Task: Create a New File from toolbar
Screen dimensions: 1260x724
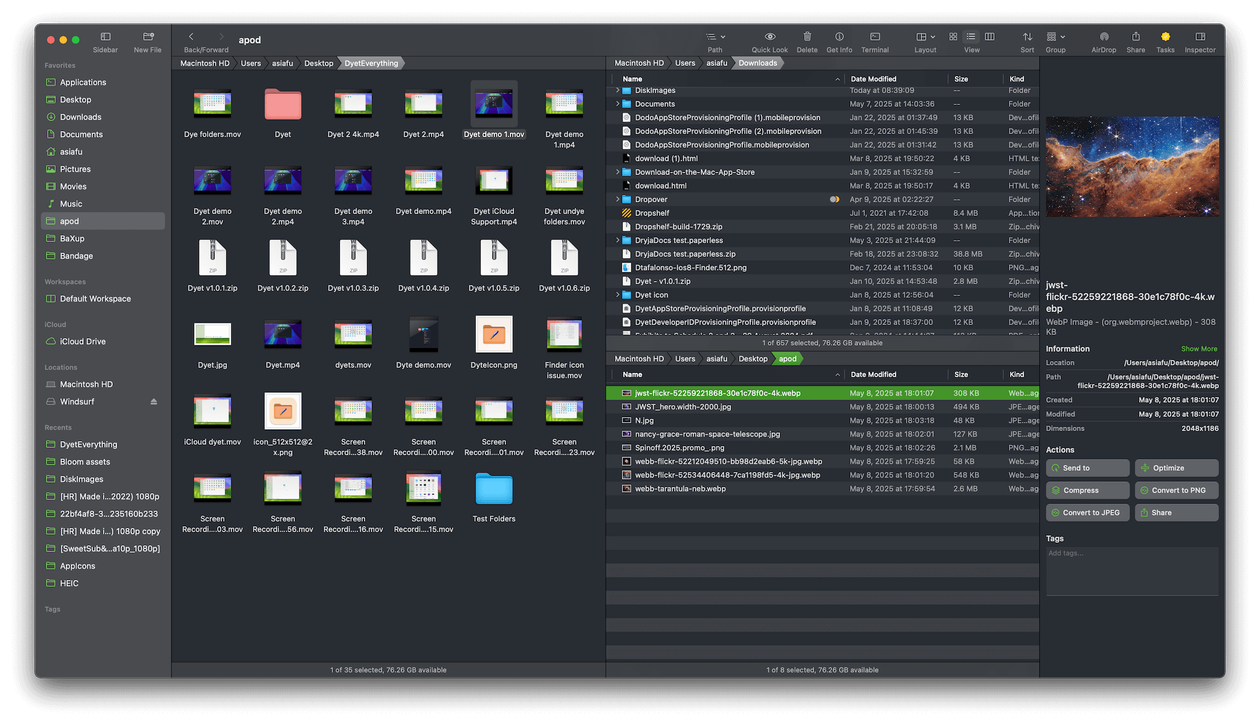Action: pyautogui.click(x=148, y=37)
